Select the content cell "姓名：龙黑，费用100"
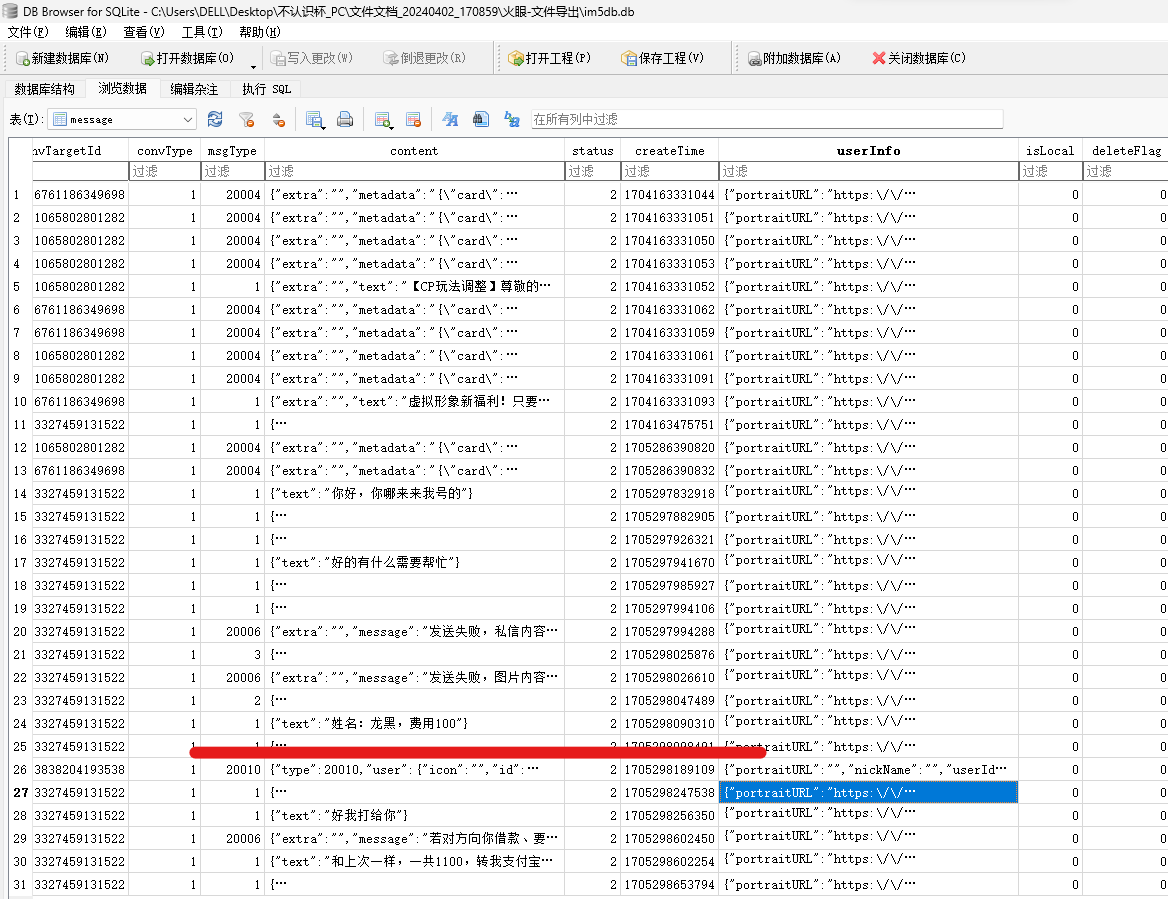 click(x=414, y=723)
